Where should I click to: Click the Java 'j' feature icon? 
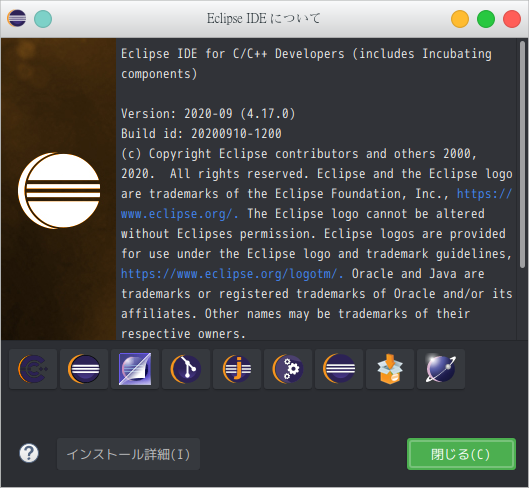pos(237,369)
